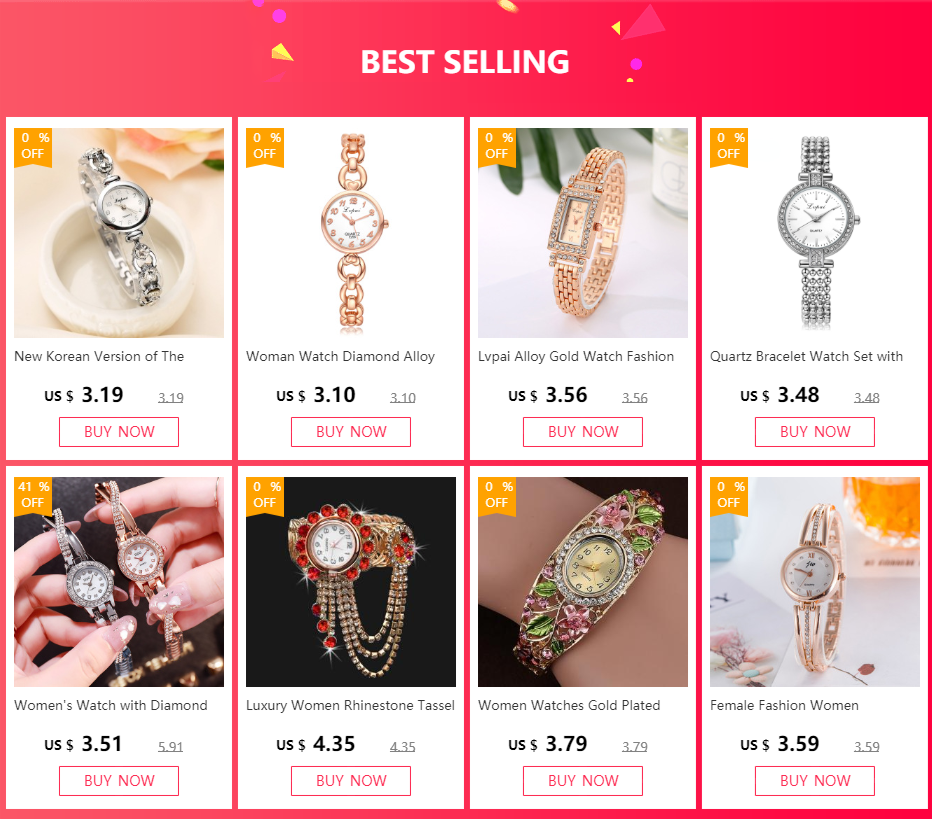Open the Female Fashion Women watch image

point(815,582)
